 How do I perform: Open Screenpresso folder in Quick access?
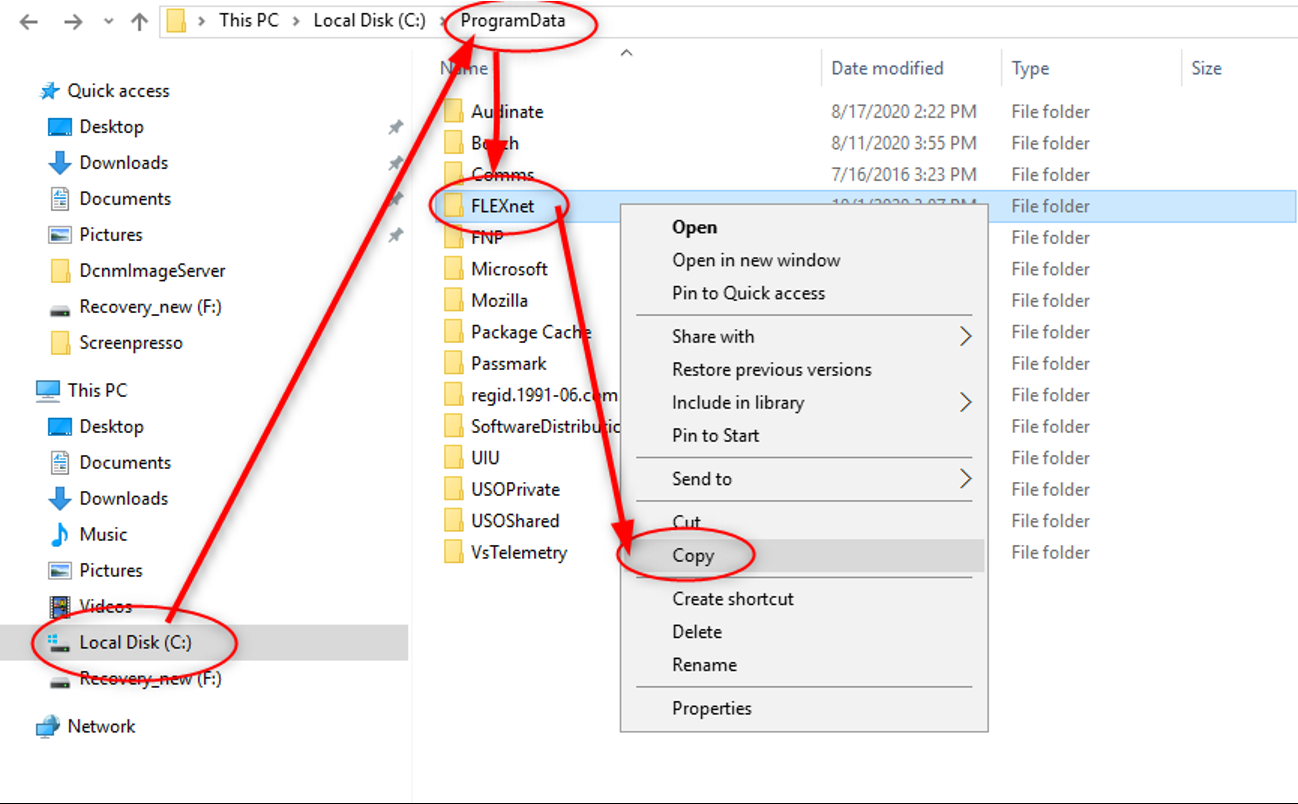130,343
